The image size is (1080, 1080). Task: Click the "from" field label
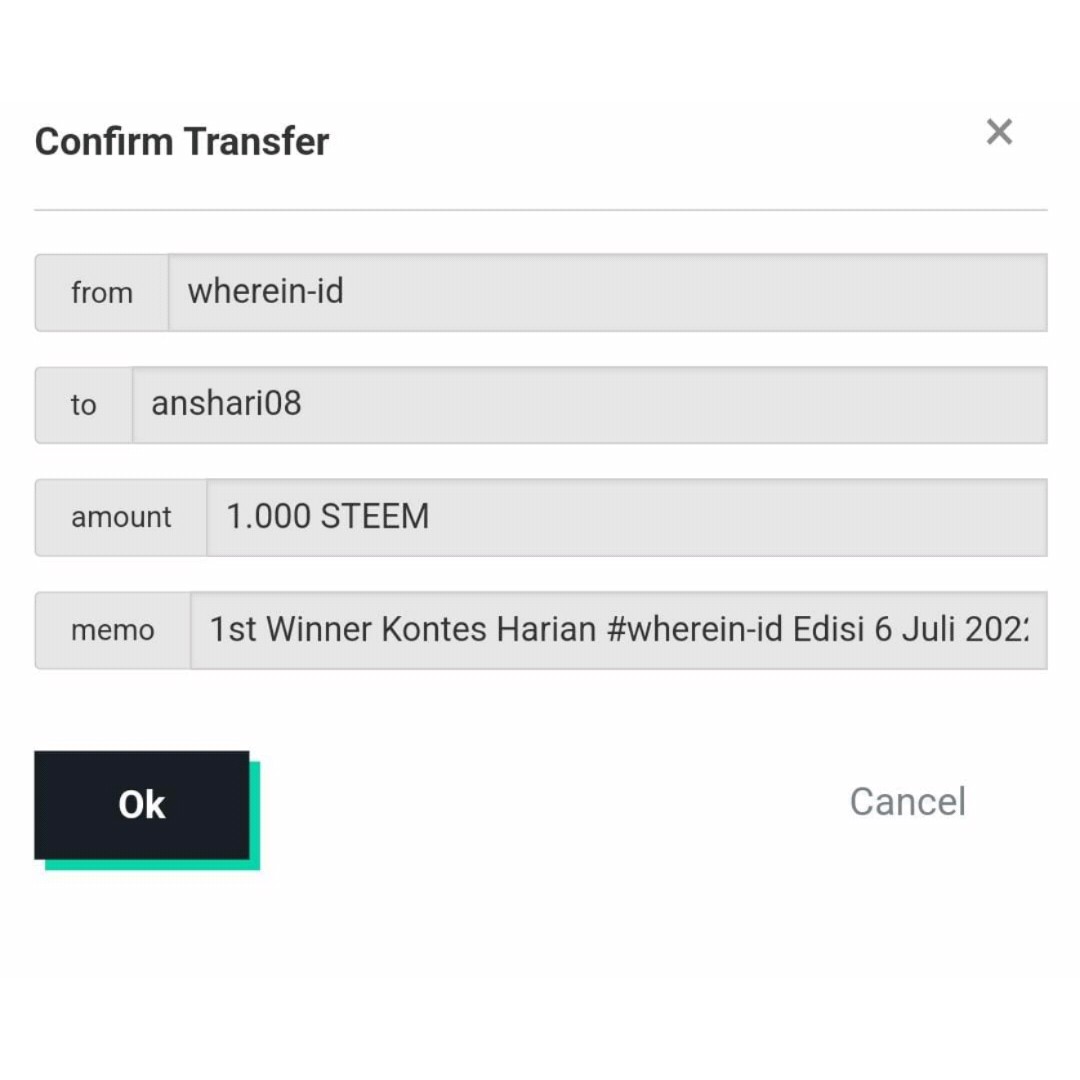pyautogui.click(x=102, y=293)
